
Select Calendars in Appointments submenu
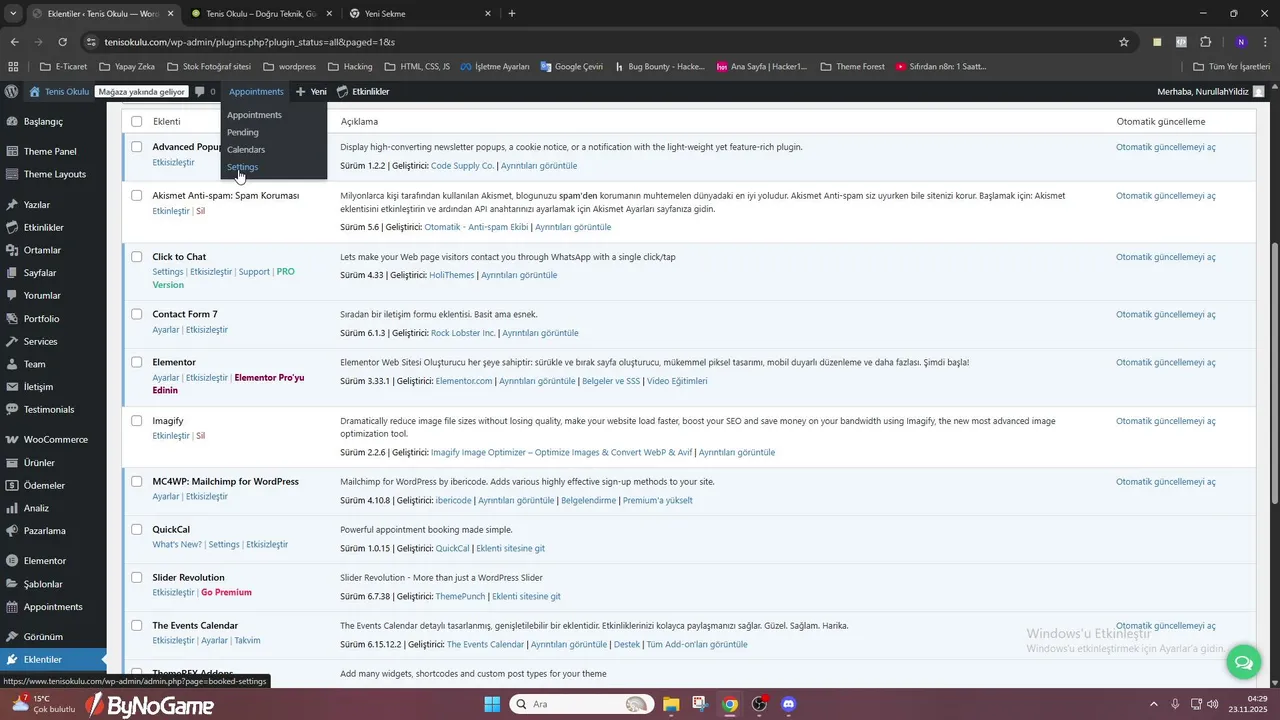(x=246, y=150)
